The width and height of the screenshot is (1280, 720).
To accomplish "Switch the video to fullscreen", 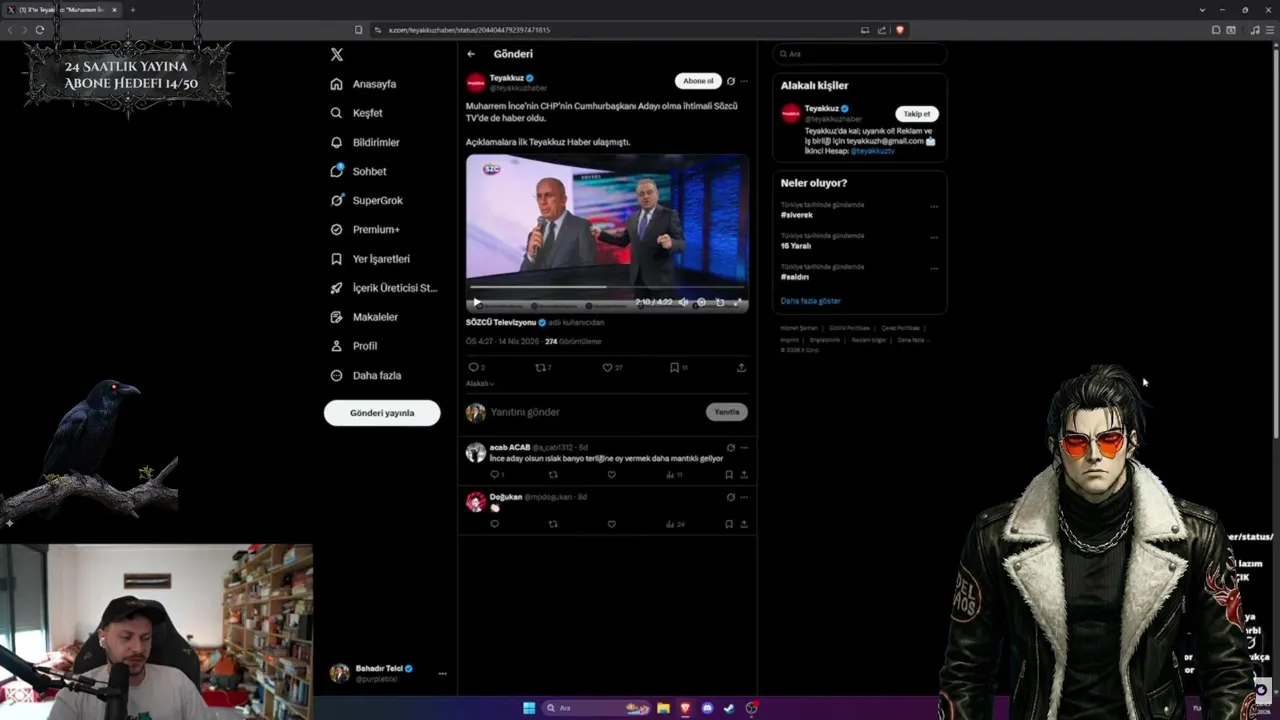I will pos(738,302).
